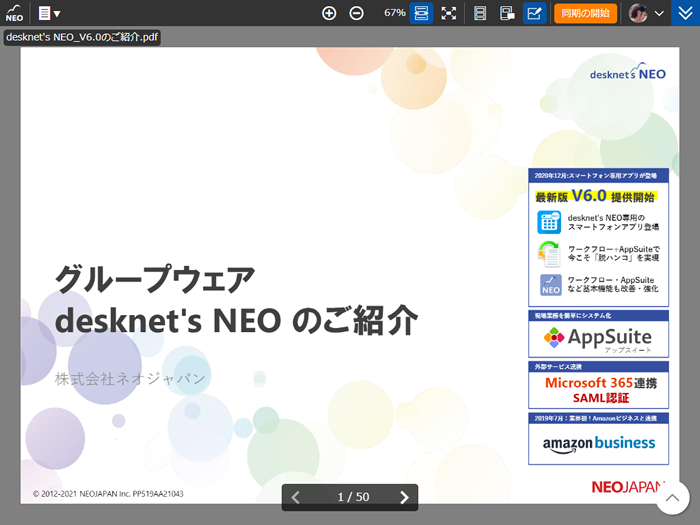This screenshot has width=700, height=525.
Task: Toggle fit-to-width view mode
Action: [421, 13]
